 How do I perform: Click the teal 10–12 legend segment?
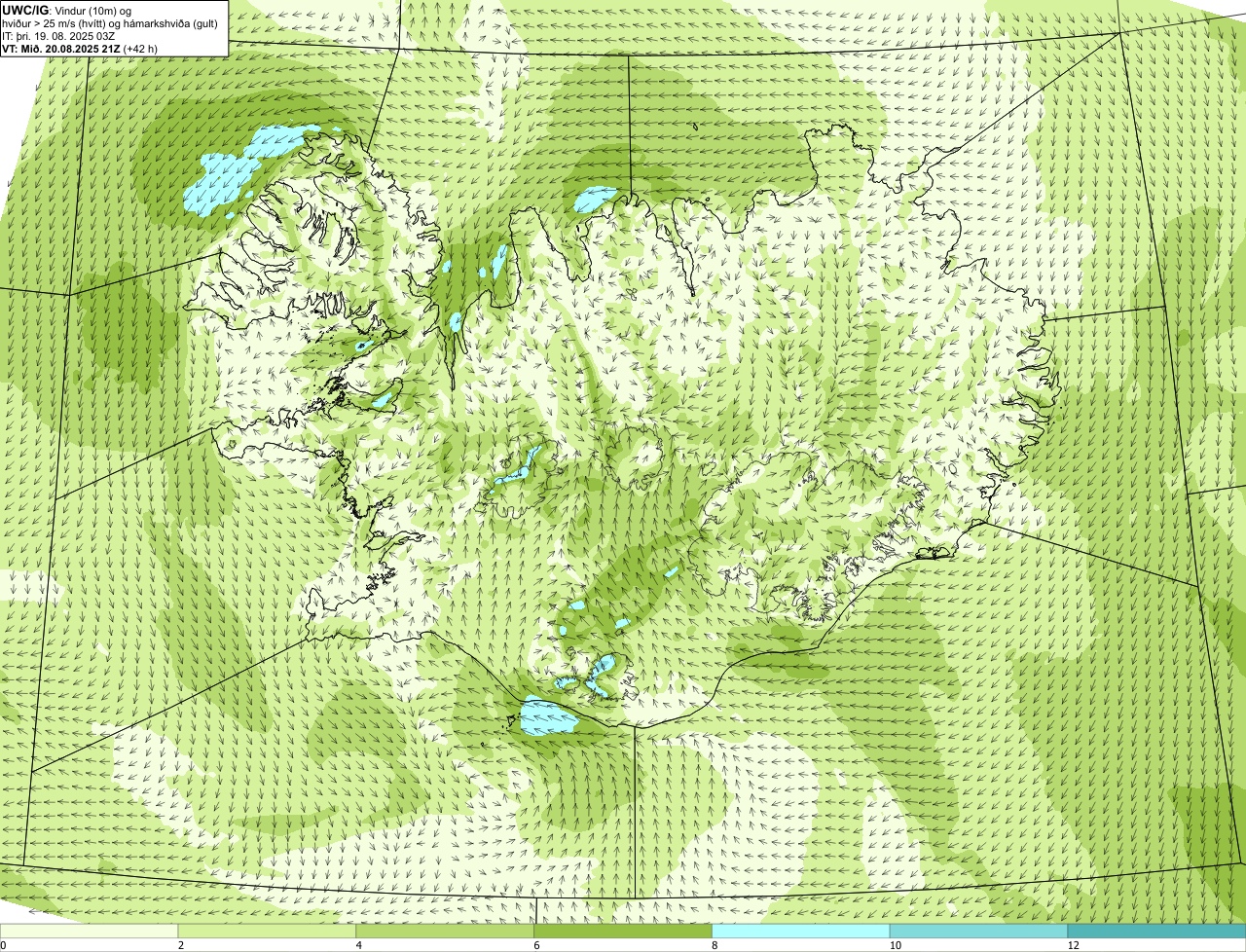pyautogui.click(x=979, y=932)
